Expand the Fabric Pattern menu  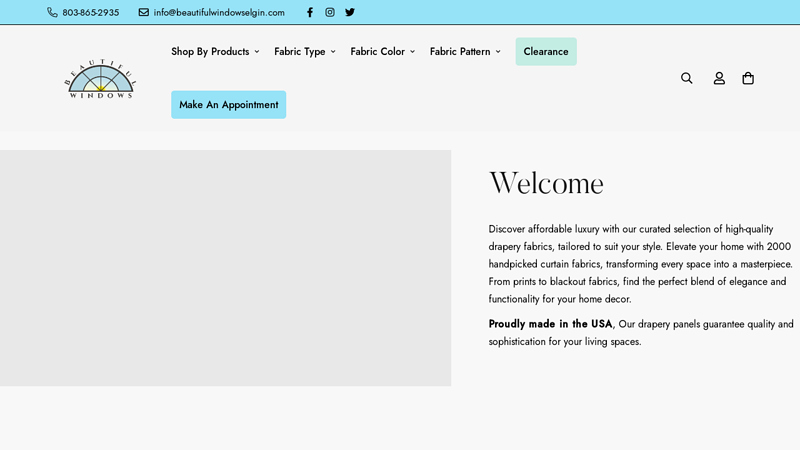point(465,52)
